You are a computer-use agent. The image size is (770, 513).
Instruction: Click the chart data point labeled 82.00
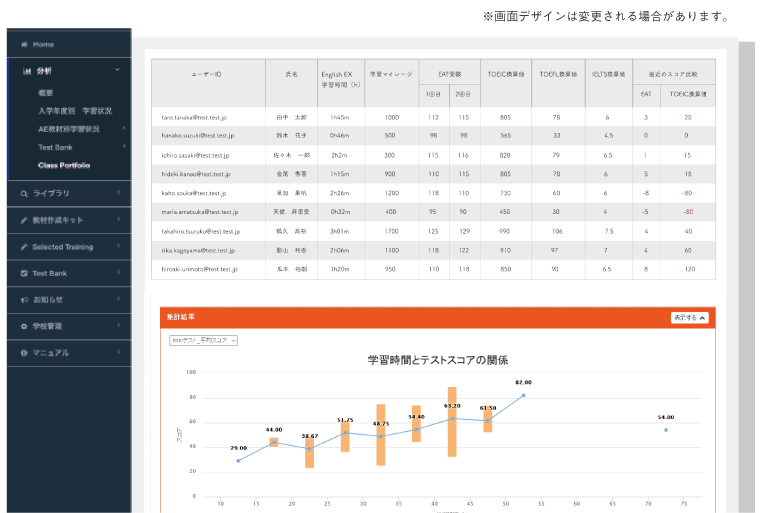pos(523,395)
